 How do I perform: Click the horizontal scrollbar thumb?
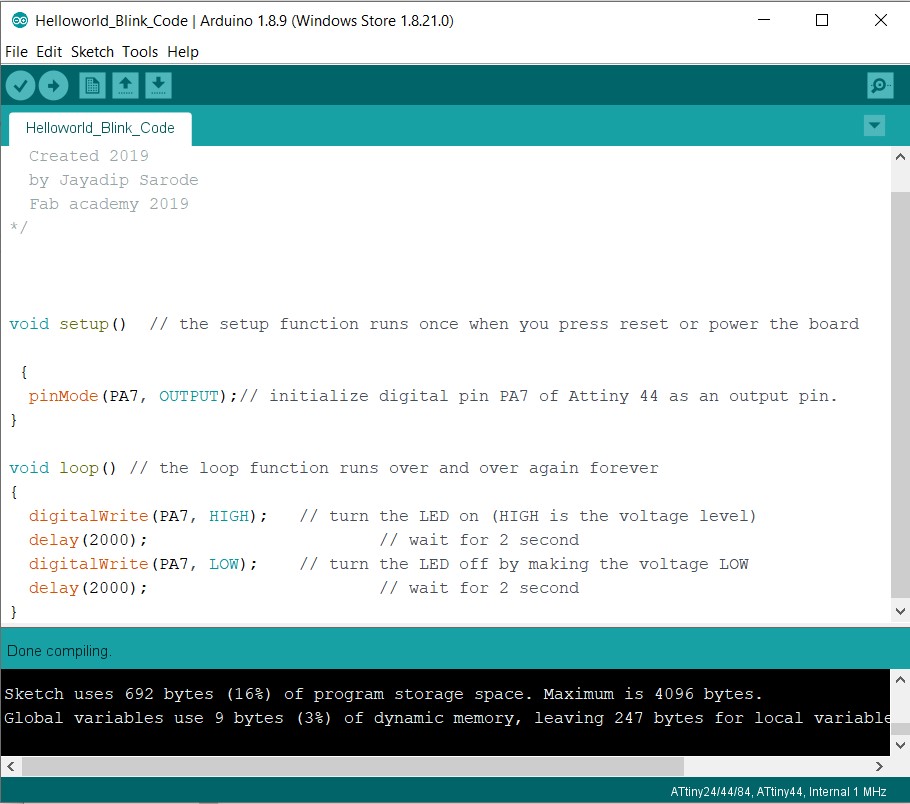pos(353,766)
